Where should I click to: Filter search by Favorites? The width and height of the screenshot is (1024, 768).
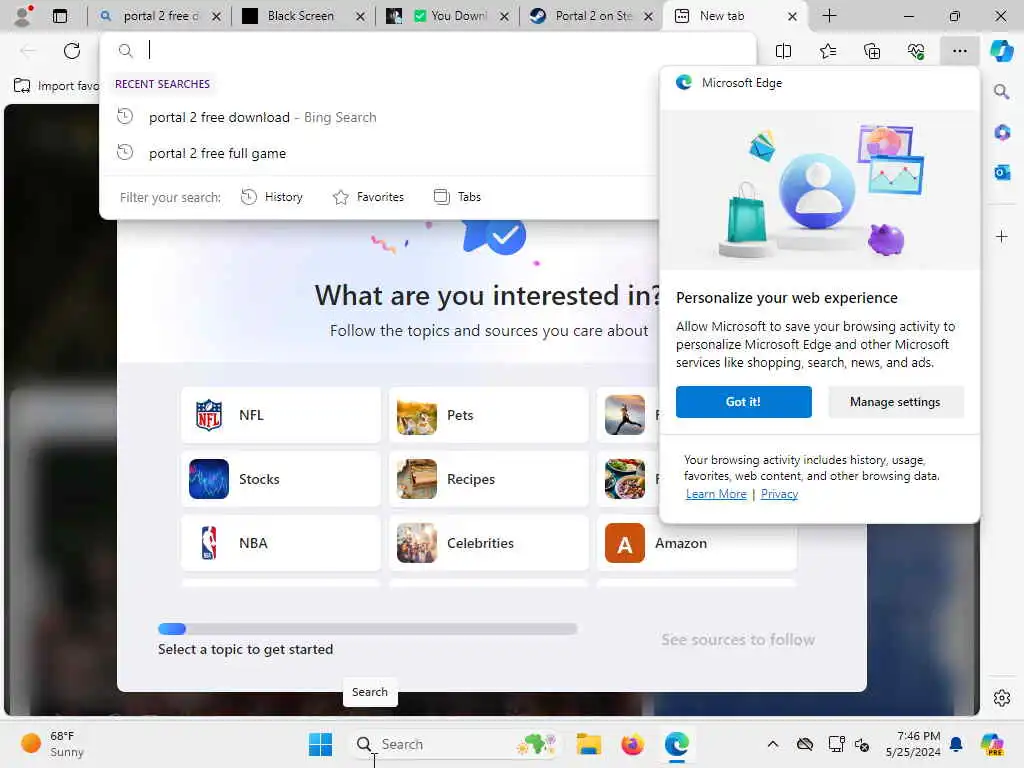coord(368,197)
